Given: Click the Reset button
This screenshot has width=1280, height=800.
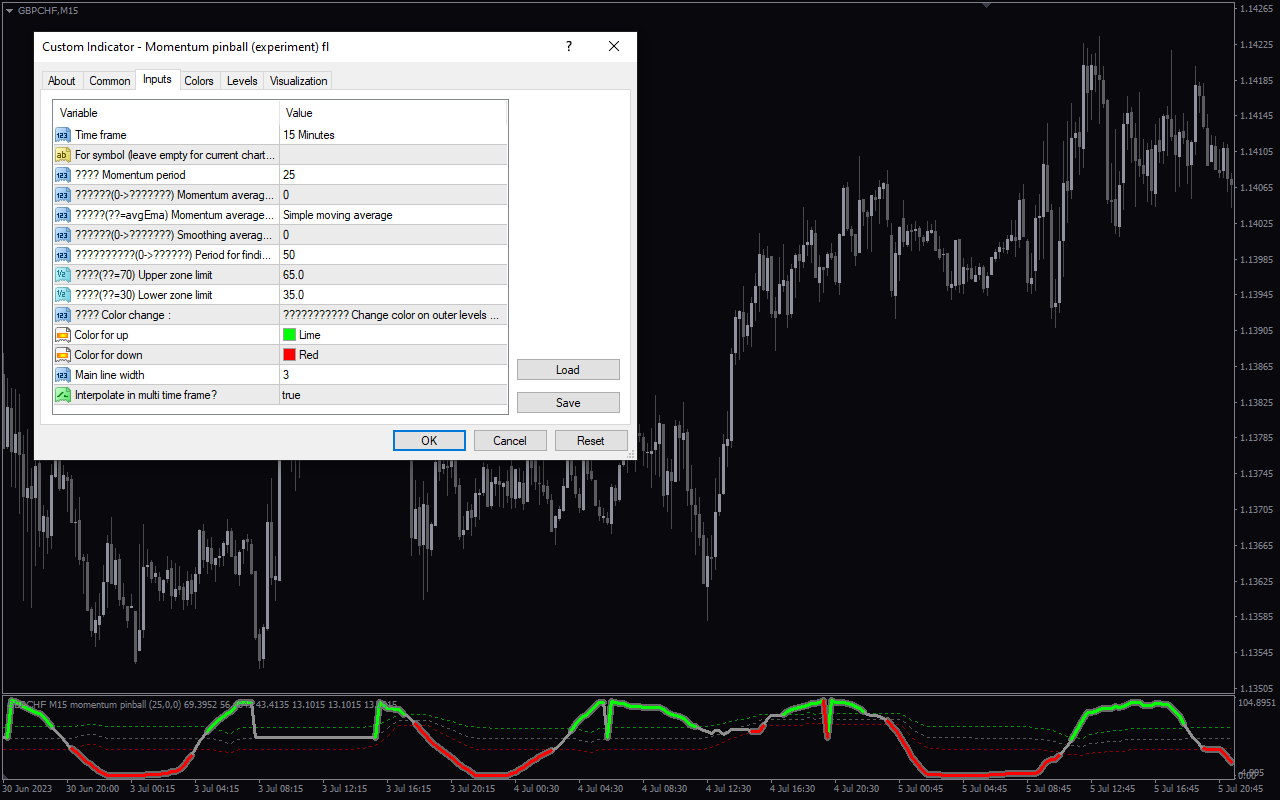Looking at the screenshot, I should (591, 440).
